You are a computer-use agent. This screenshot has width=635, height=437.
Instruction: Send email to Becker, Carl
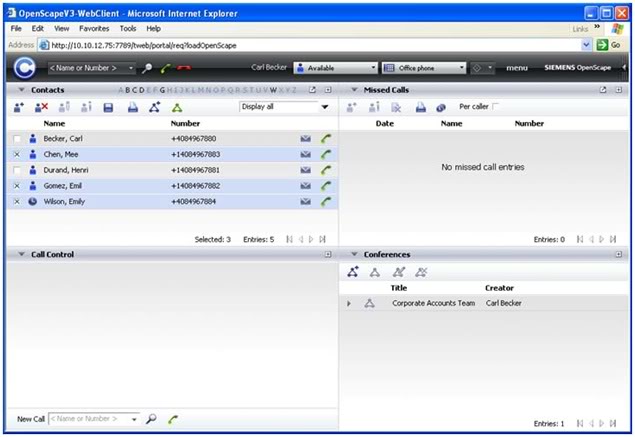[x=306, y=139]
